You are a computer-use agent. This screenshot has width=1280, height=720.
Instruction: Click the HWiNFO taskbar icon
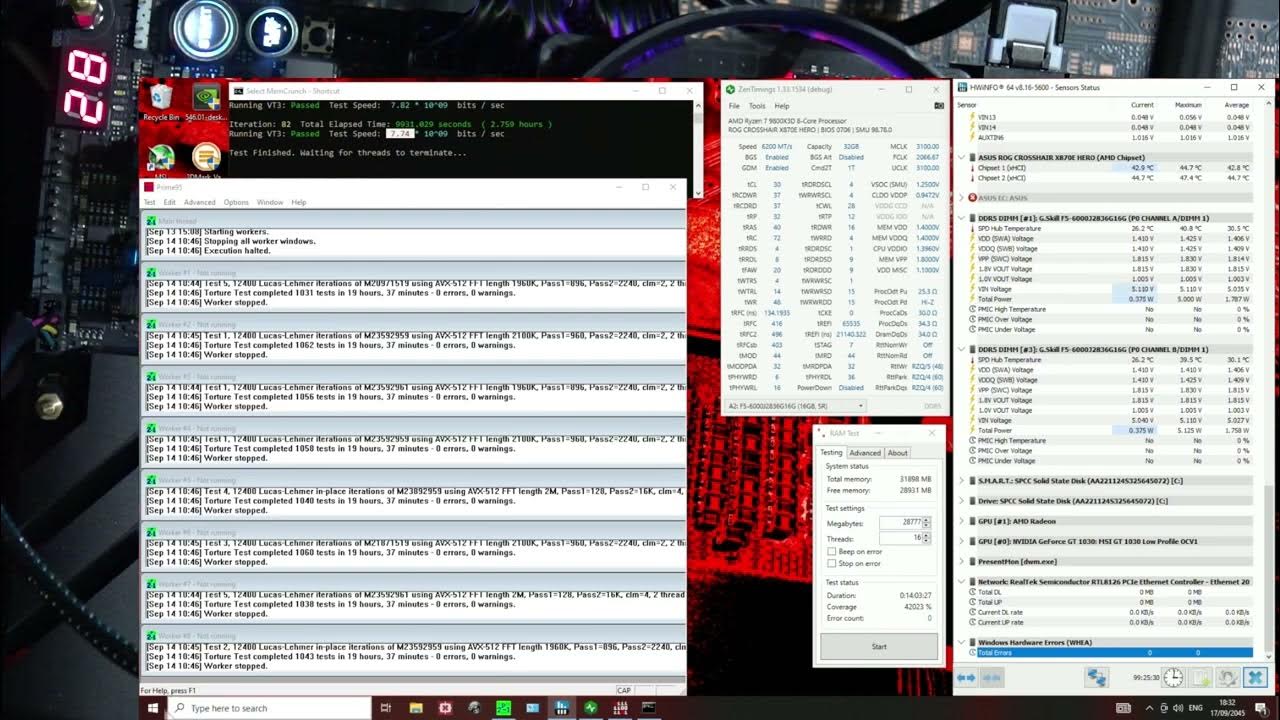click(561, 708)
